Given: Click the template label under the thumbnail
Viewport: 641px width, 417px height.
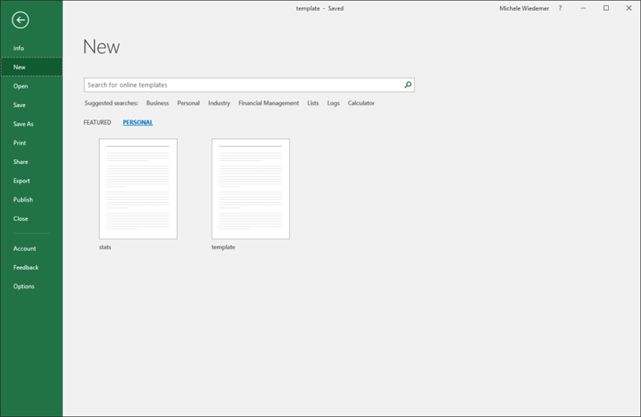Looking at the screenshot, I should pyautogui.click(x=223, y=247).
